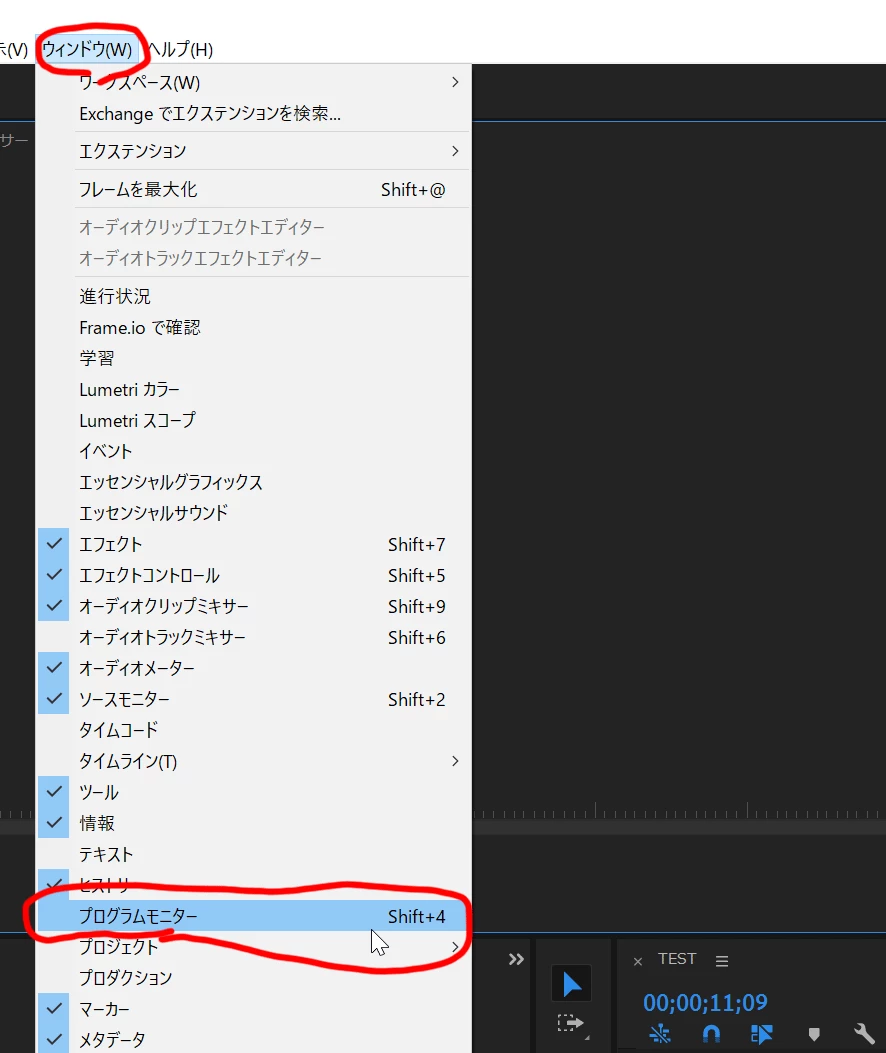Uncheck the メタデータ panel entry
The image size is (886, 1053).
253,1040
